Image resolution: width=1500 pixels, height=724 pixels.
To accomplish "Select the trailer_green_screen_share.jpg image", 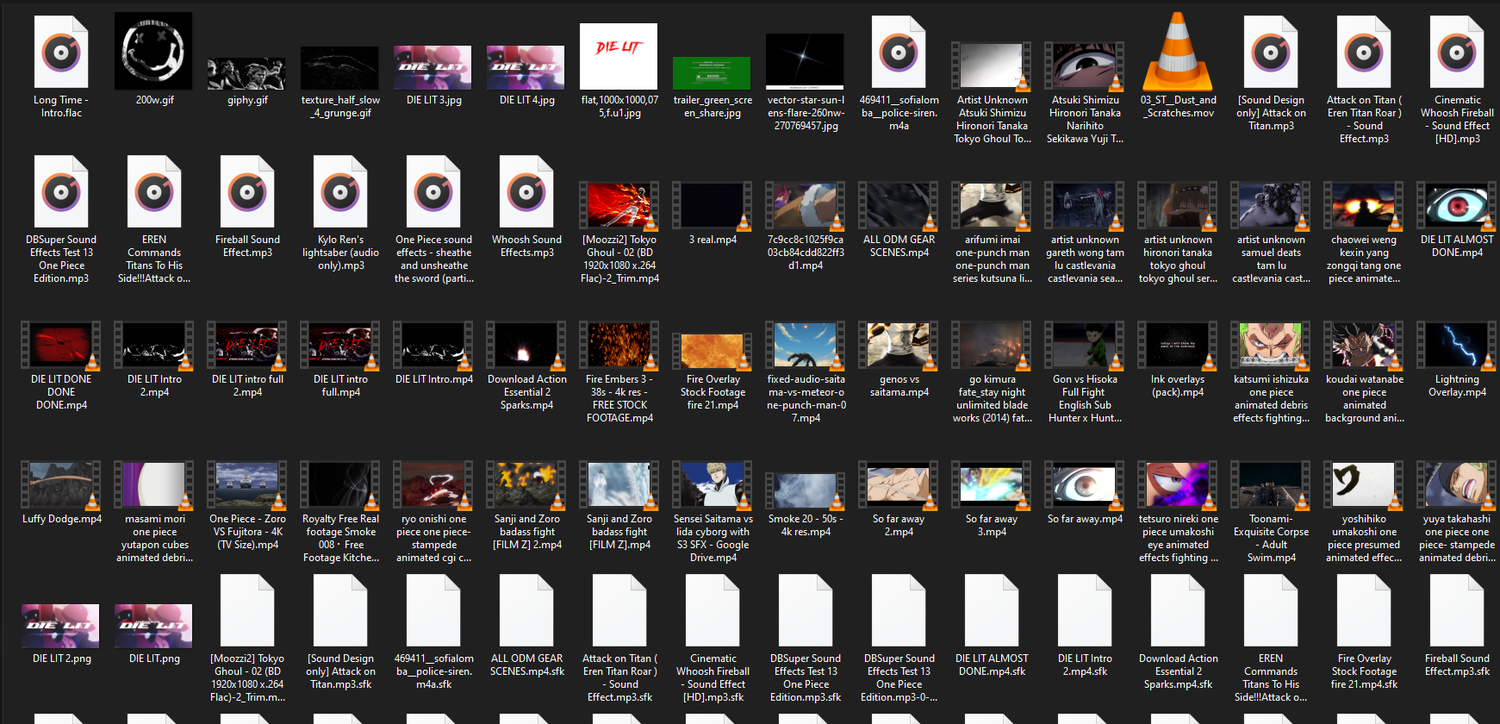I will coord(712,73).
